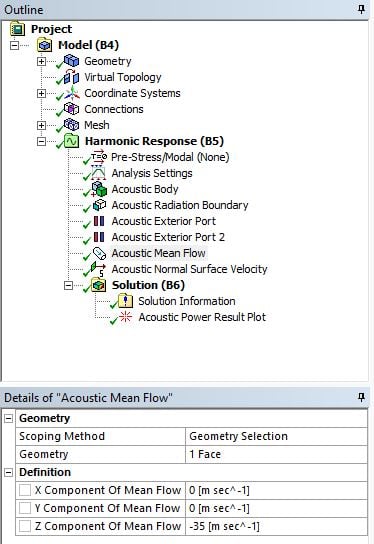Click the Geometry cube icon in outline
This screenshot has width=374, height=544.
[x=71, y=61]
